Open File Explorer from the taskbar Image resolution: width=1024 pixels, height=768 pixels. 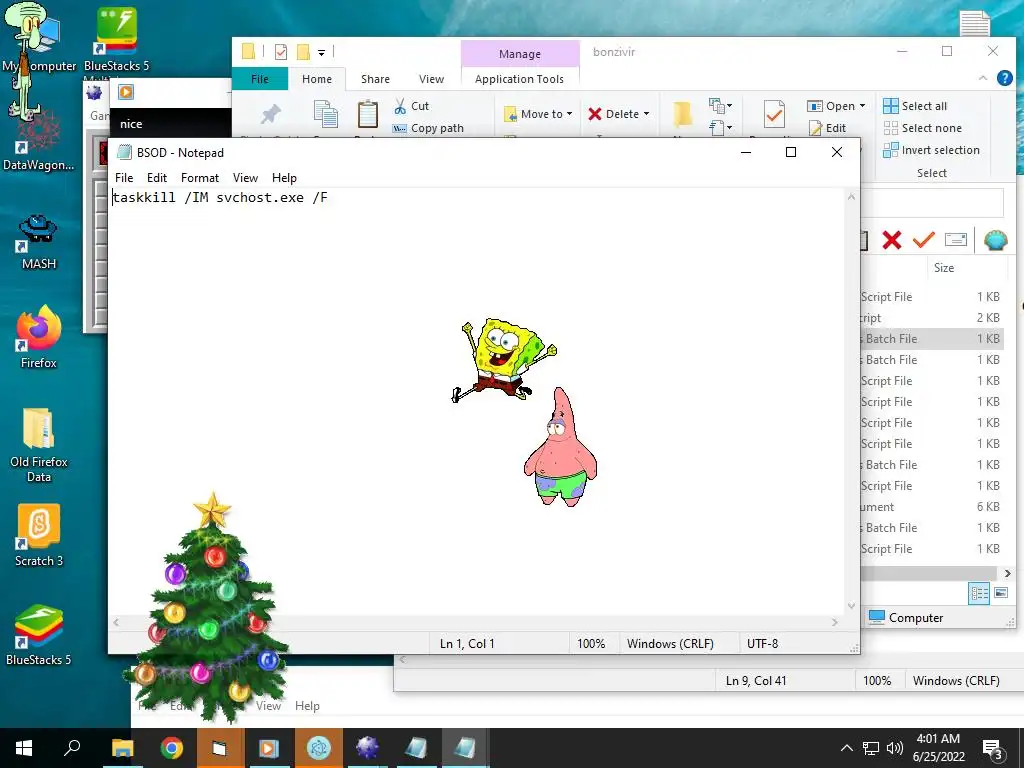point(123,748)
